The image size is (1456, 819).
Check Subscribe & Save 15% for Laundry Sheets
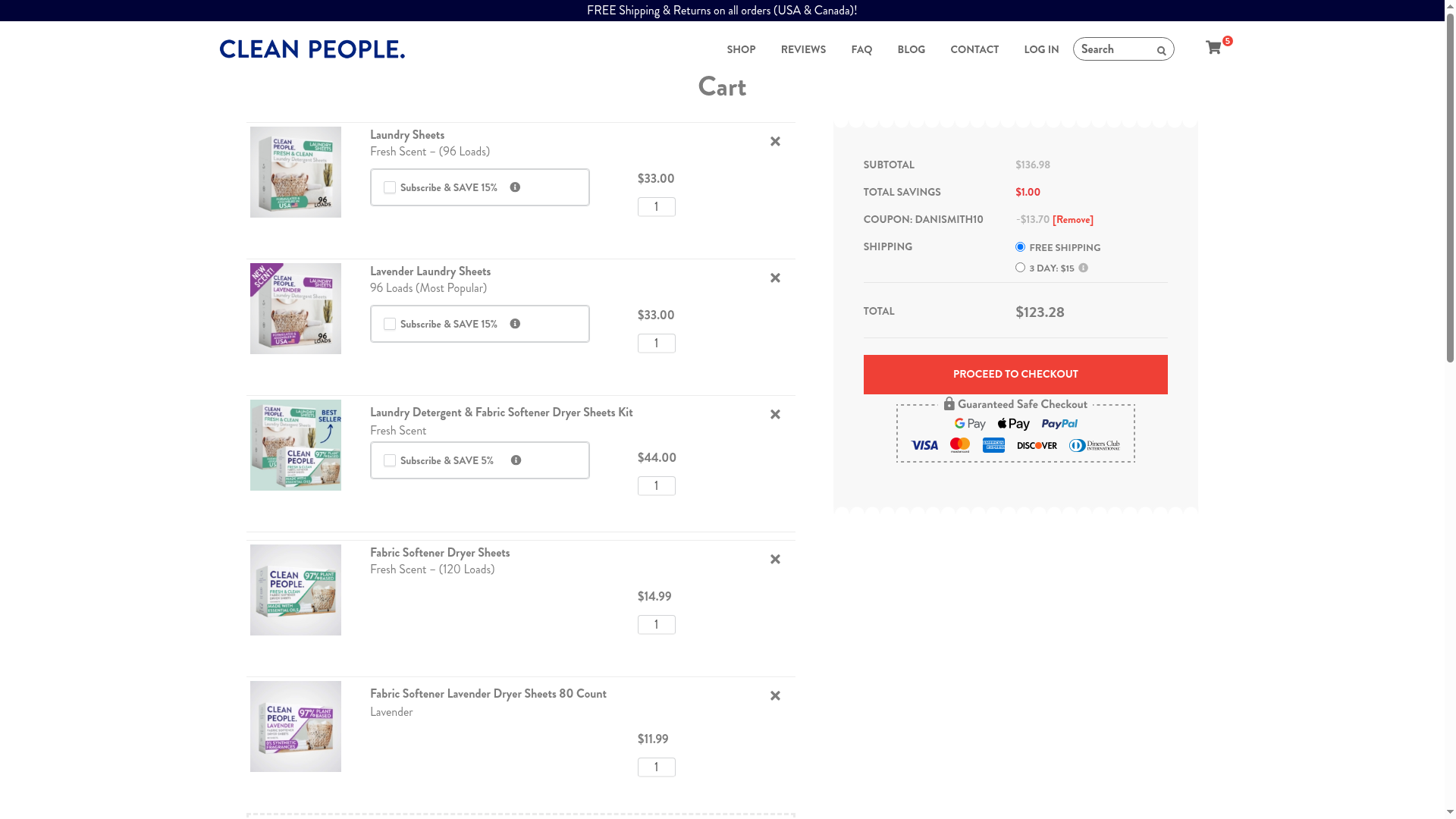coord(390,187)
